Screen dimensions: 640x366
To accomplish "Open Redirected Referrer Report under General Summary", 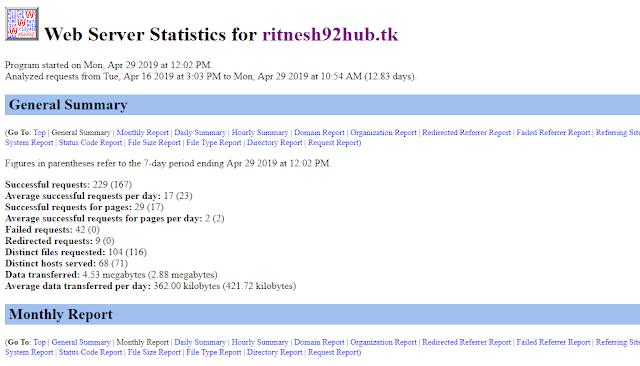I will (x=466, y=133).
